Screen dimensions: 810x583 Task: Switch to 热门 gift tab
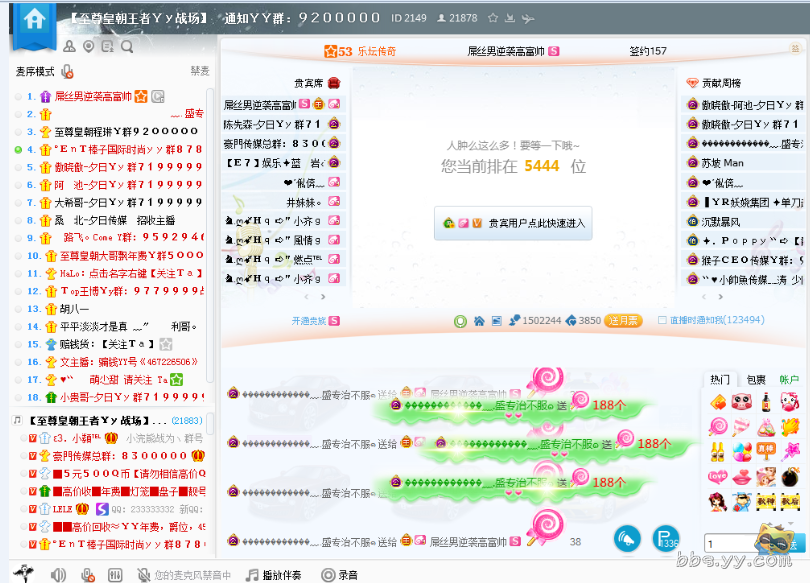(x=720, y=380)
